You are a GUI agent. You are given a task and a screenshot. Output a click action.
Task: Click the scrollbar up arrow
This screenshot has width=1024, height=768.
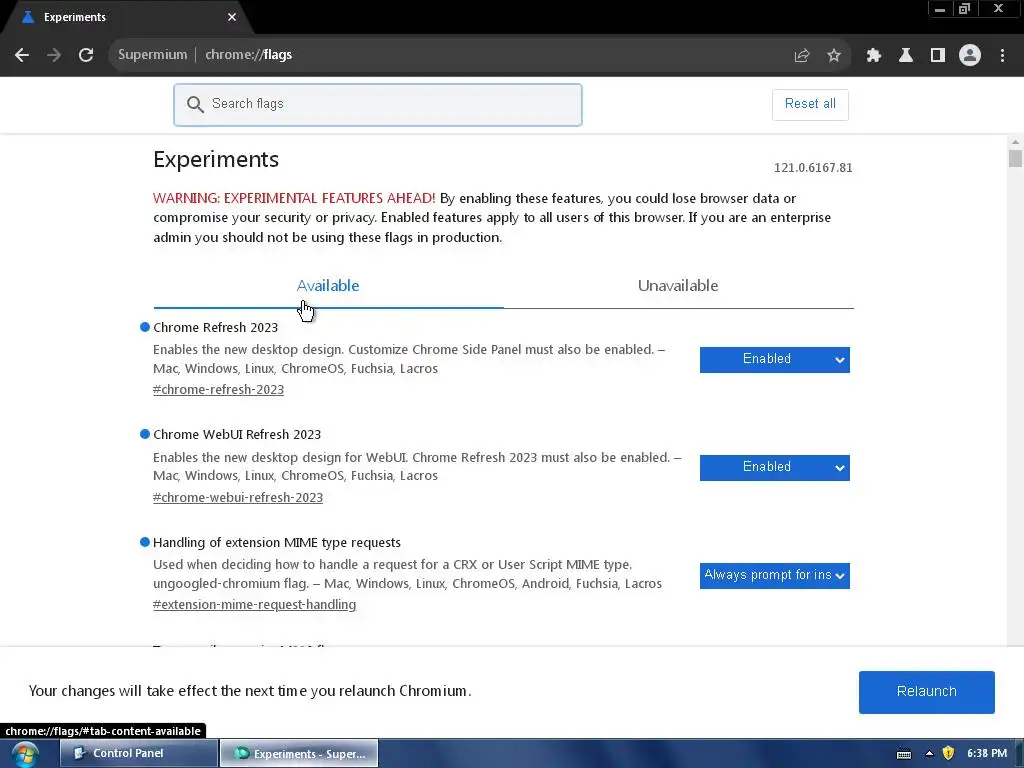pos(1015,142)
